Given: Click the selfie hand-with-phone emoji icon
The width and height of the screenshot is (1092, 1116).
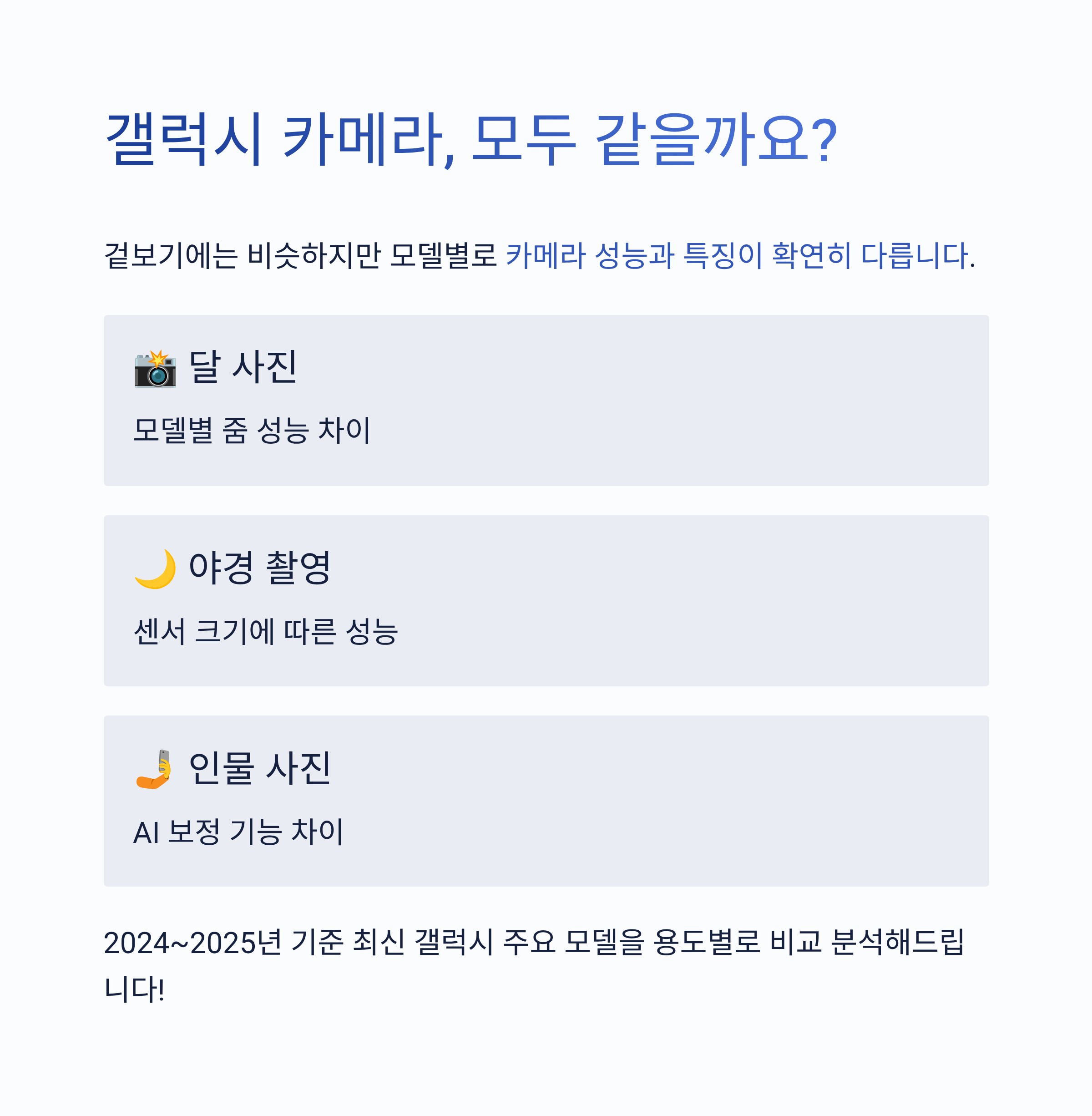Looking at the screenshot, I should (154, 769).
